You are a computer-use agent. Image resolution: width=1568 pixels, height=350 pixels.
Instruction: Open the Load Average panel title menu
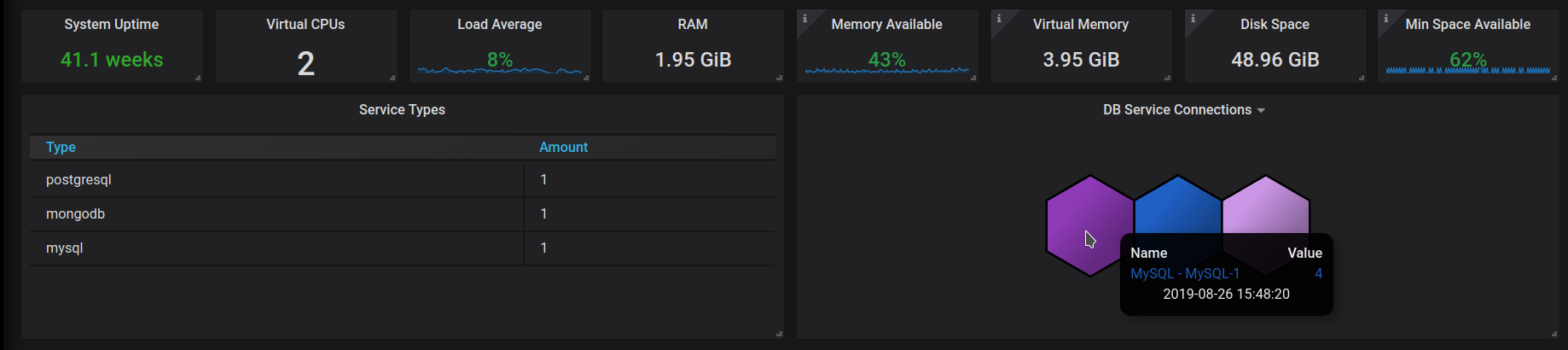tap(499, 25)
